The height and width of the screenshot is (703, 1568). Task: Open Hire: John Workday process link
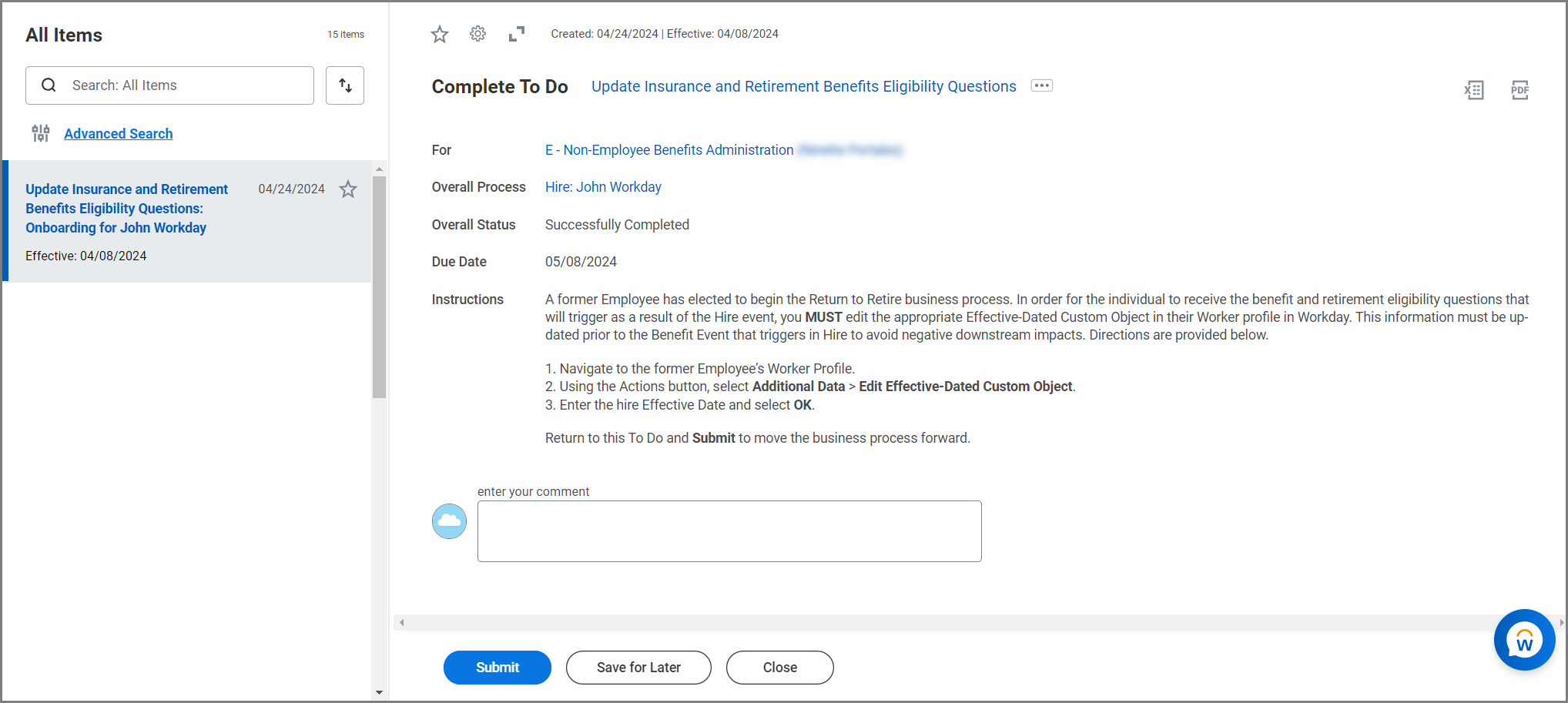tap(603, 187)
